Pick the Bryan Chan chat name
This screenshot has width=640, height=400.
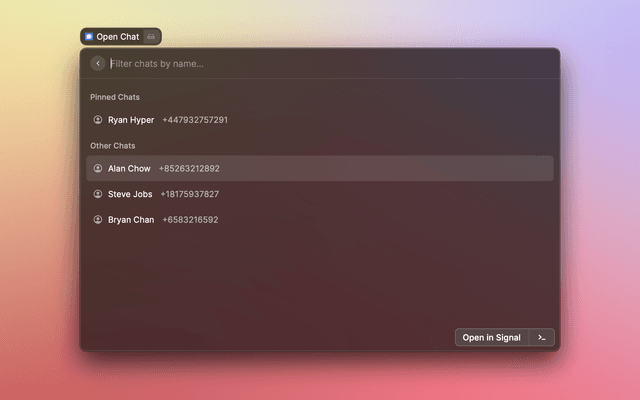tap(131, 220)
